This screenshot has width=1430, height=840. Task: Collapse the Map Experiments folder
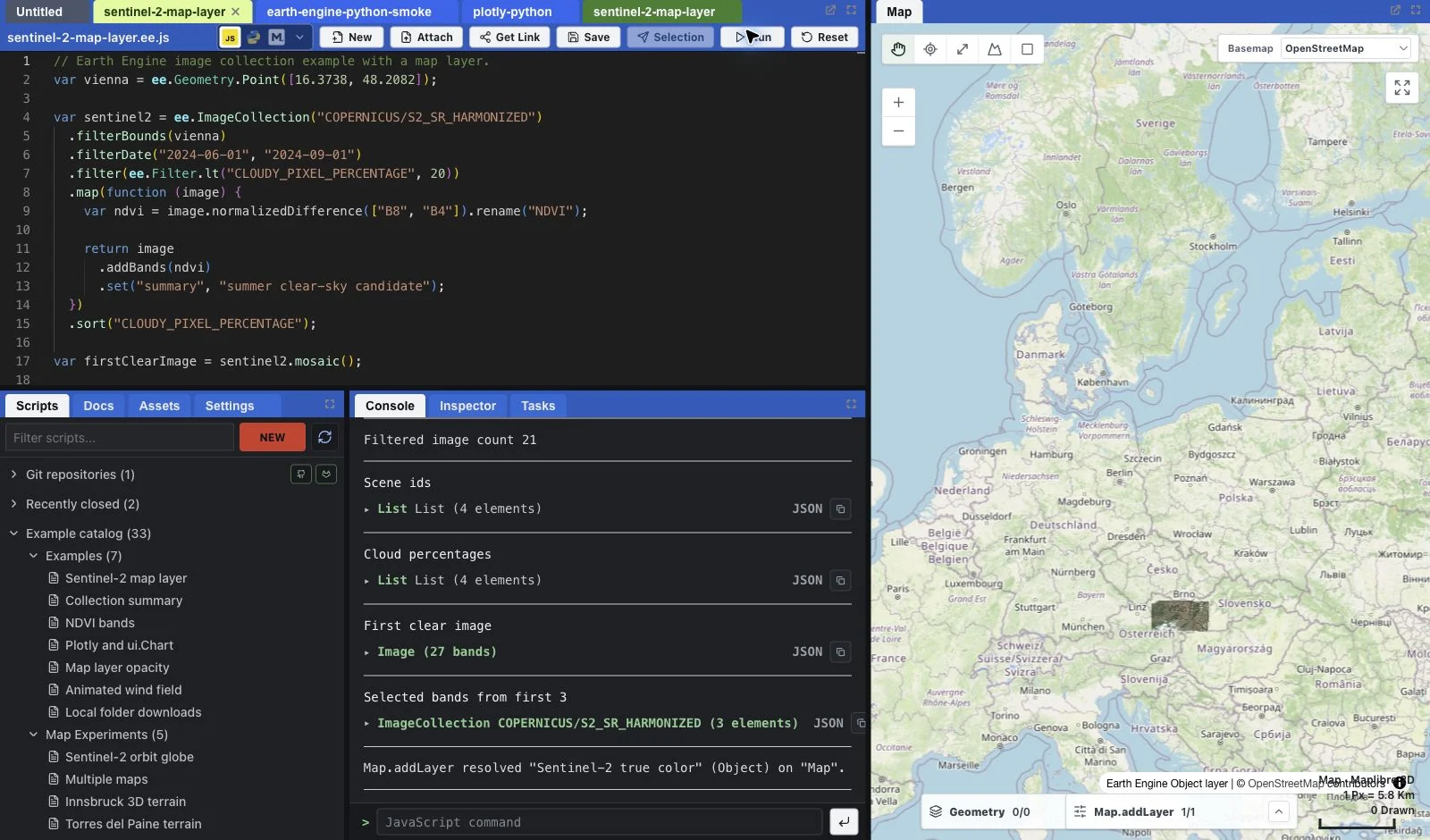[x=33, y=735]
